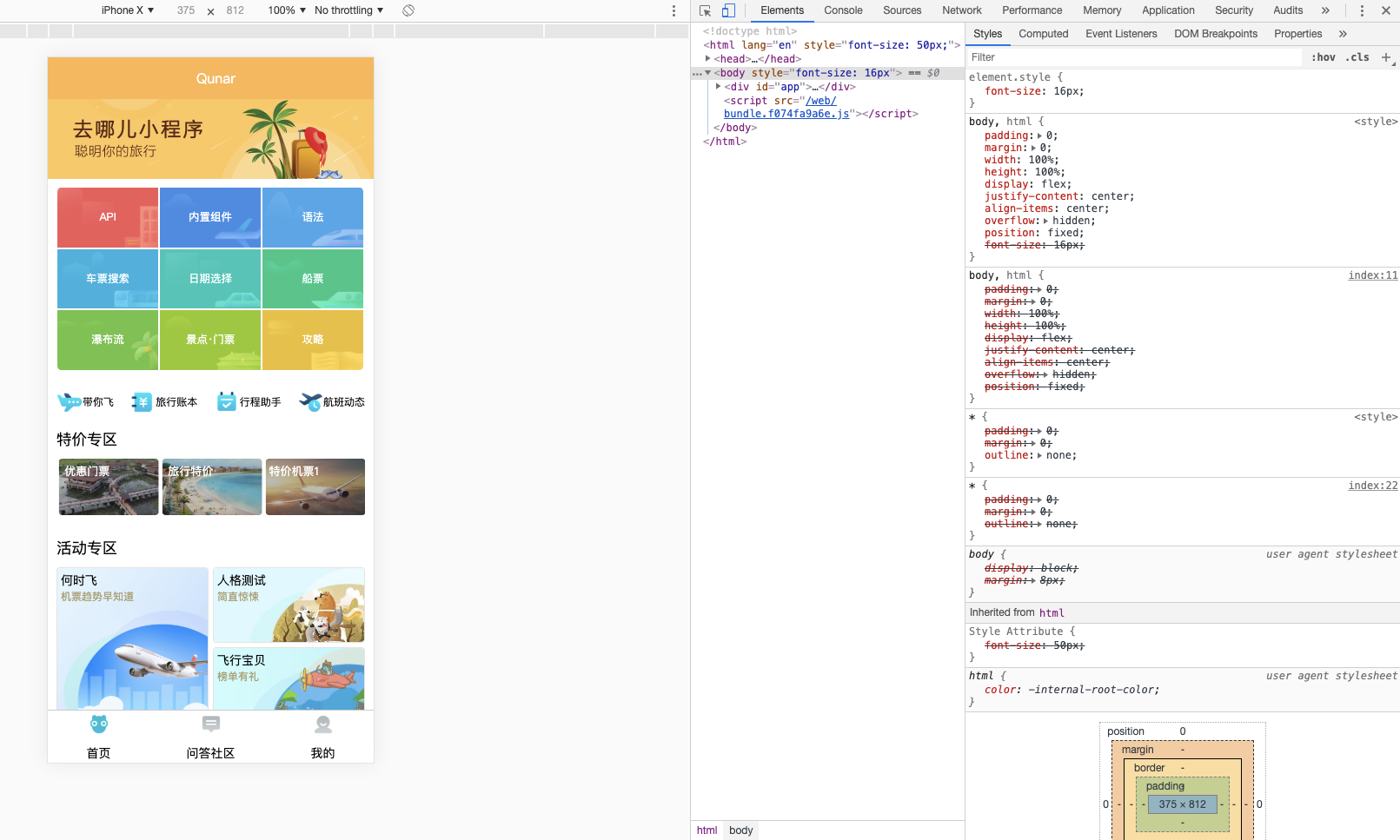Open the API tile
Screen dimensions: 1400x840
click(108, 217)
